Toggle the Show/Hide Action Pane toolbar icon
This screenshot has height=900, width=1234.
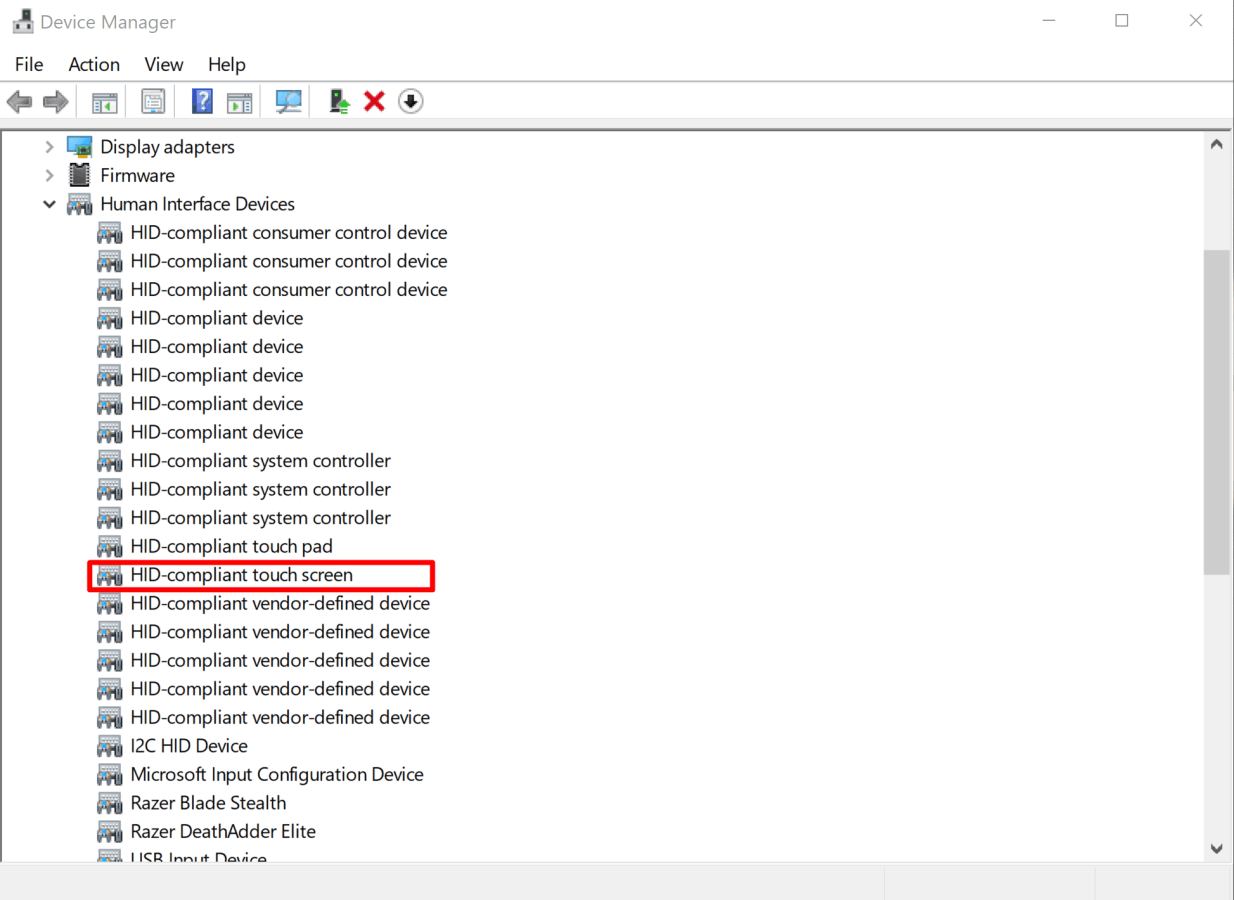239,101
